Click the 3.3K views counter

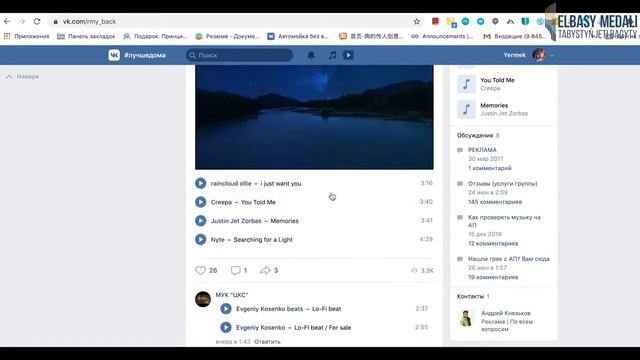click(x=422, y=271)
